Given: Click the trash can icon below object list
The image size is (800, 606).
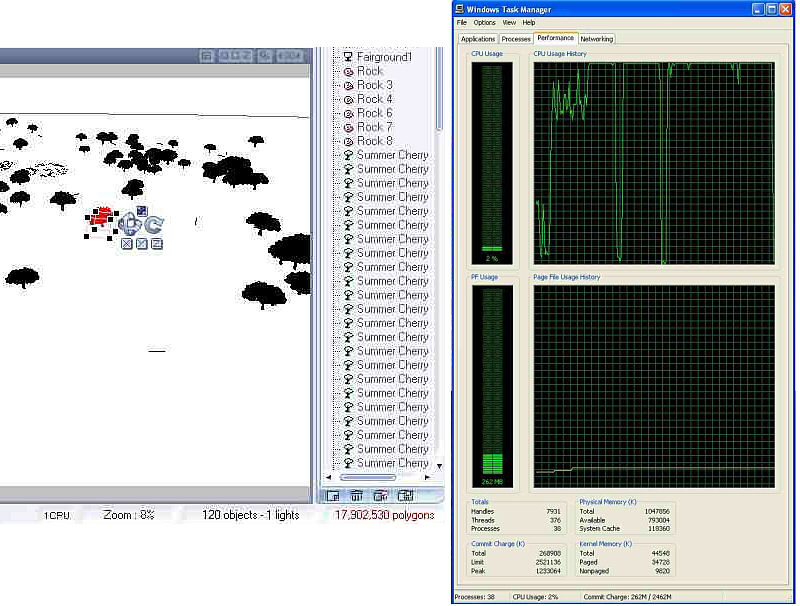Looking at the screenshot, I should click(x=356, y=495).
